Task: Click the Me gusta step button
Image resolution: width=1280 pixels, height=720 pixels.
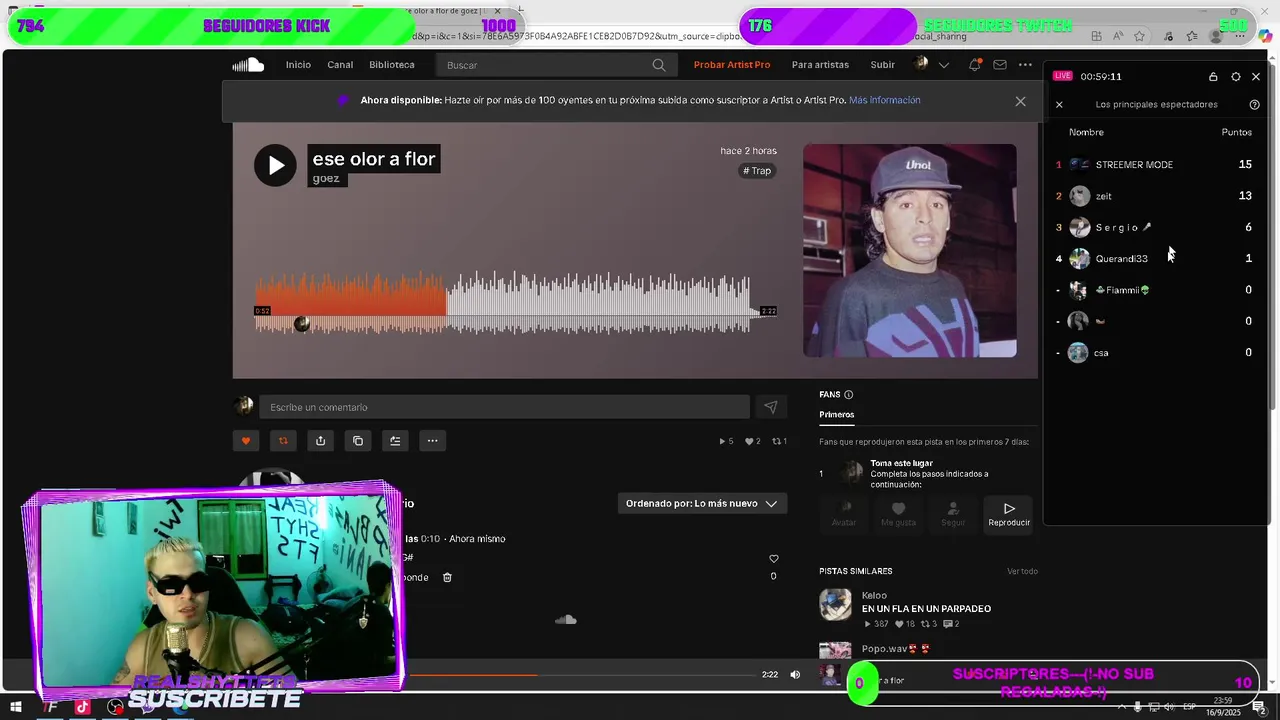Action: pyautogui.click(x=898, y=514)
